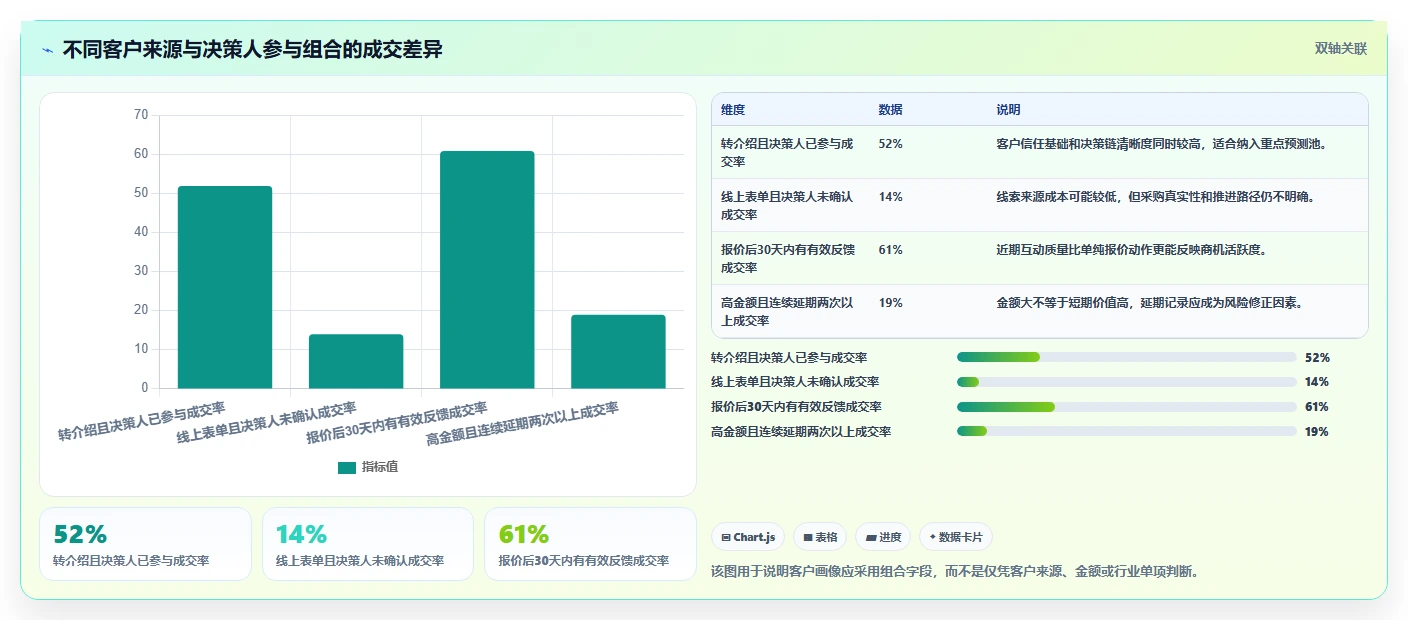Click the footnote starting 该图用于说明客户画像
The width and height of the screenshot is (1408, 620).
[954, 572]
